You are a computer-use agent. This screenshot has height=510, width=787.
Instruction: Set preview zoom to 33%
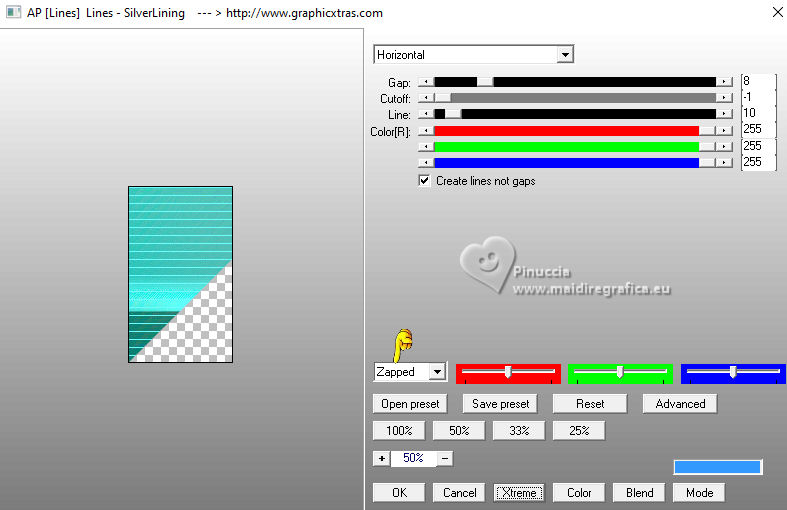[x=519, y=431]
